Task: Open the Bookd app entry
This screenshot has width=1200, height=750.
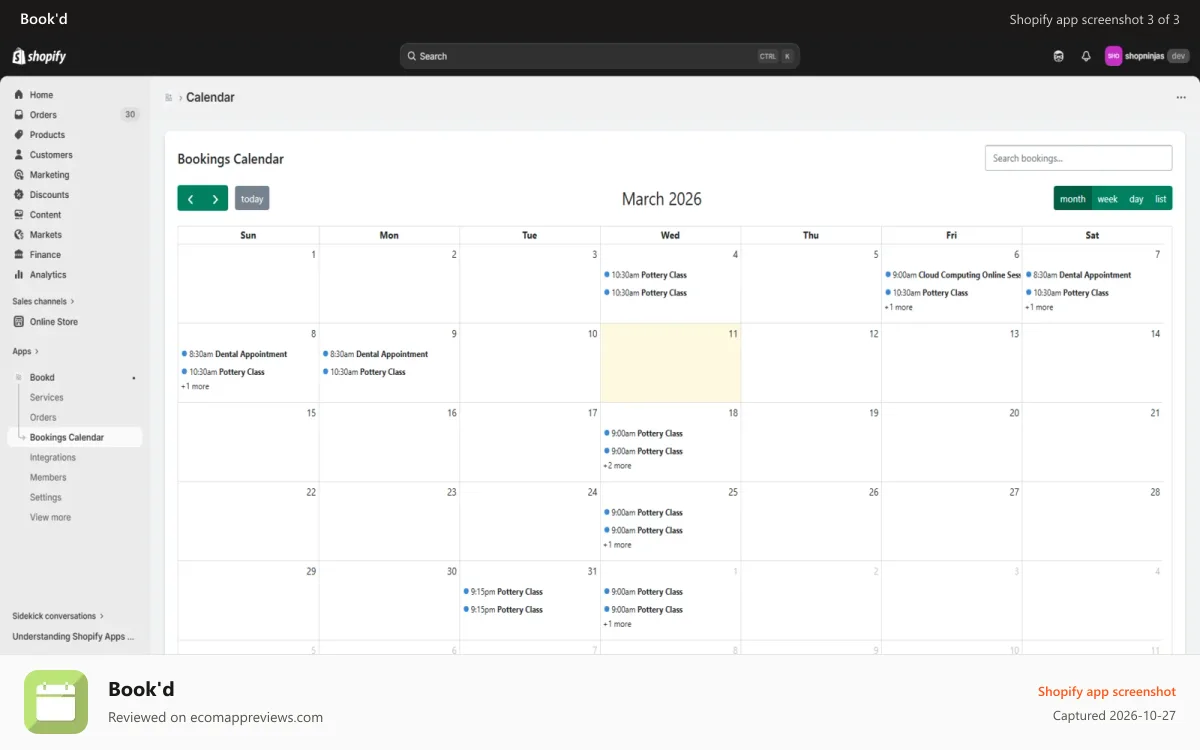Action: pos(42,378)
